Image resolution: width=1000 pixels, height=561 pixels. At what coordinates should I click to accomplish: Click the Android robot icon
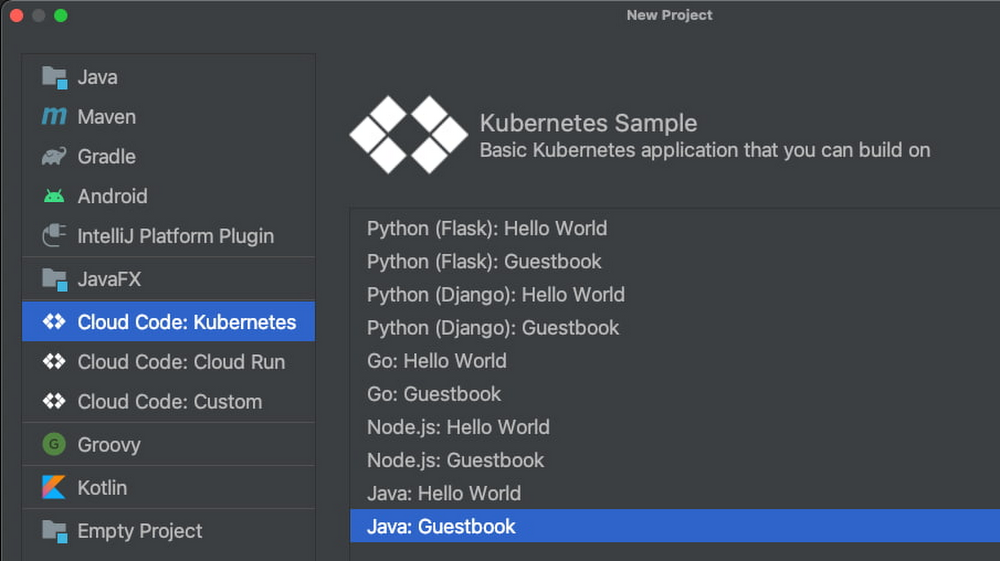pos(54,196)
